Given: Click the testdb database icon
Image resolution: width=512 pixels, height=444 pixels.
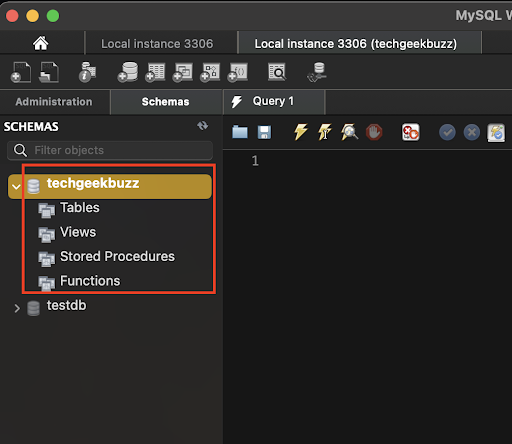Looking at the screenshot, I should 33,308.
